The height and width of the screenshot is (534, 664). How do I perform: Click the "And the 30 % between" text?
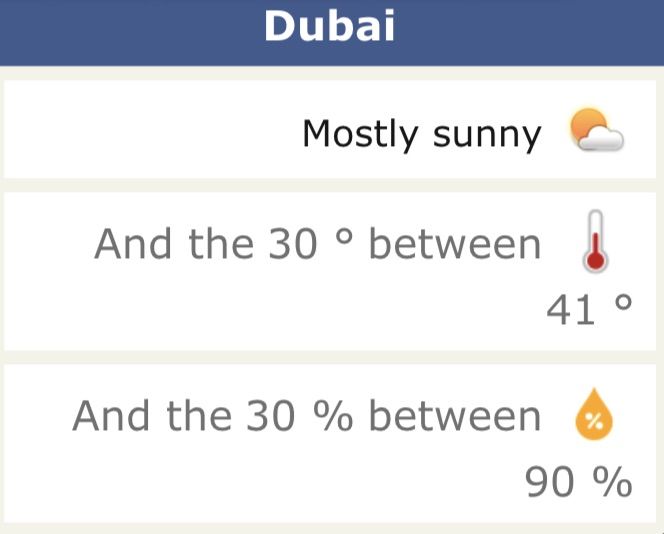[307, 415]
